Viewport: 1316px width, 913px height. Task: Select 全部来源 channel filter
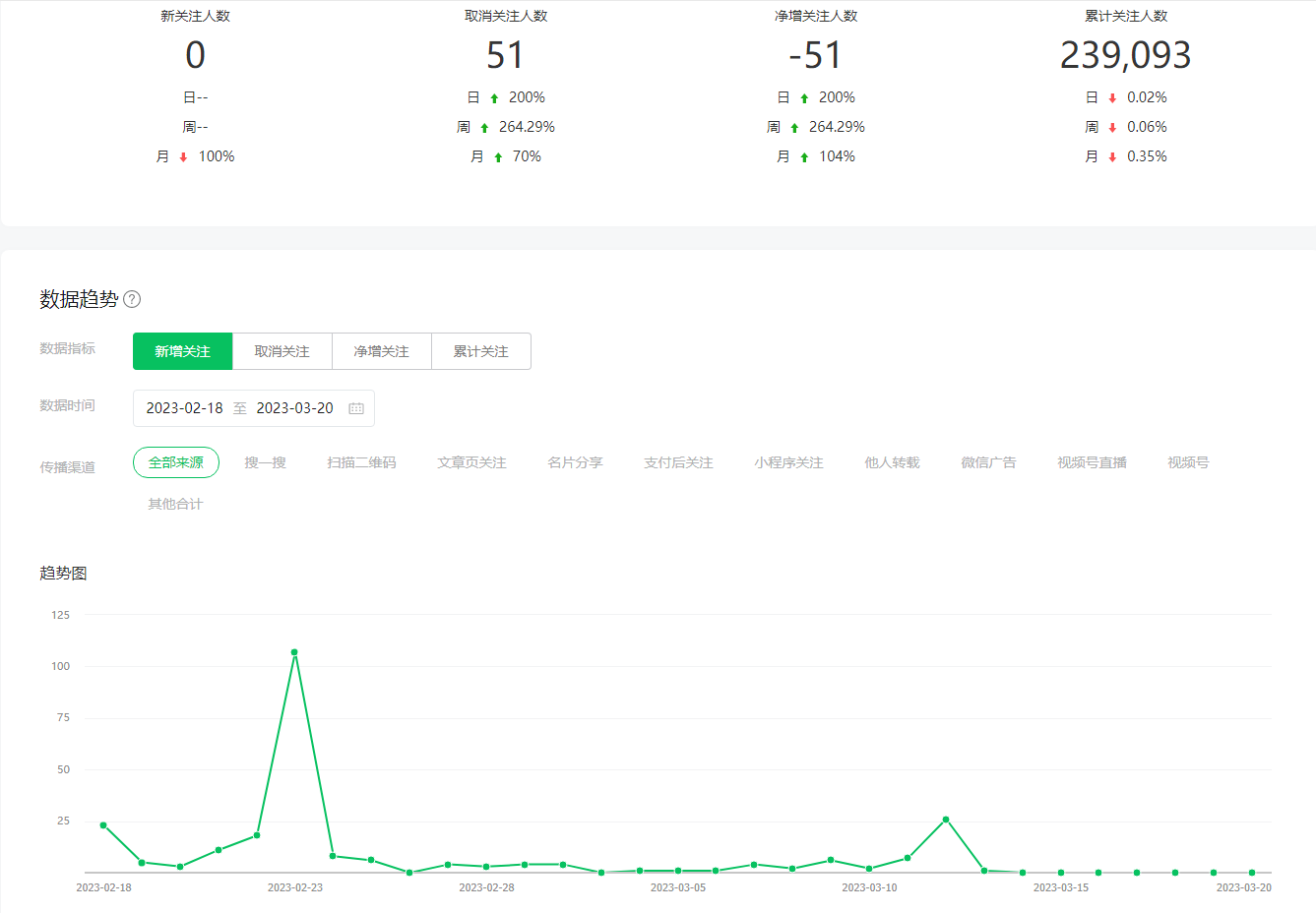click(x=176, y=462)
